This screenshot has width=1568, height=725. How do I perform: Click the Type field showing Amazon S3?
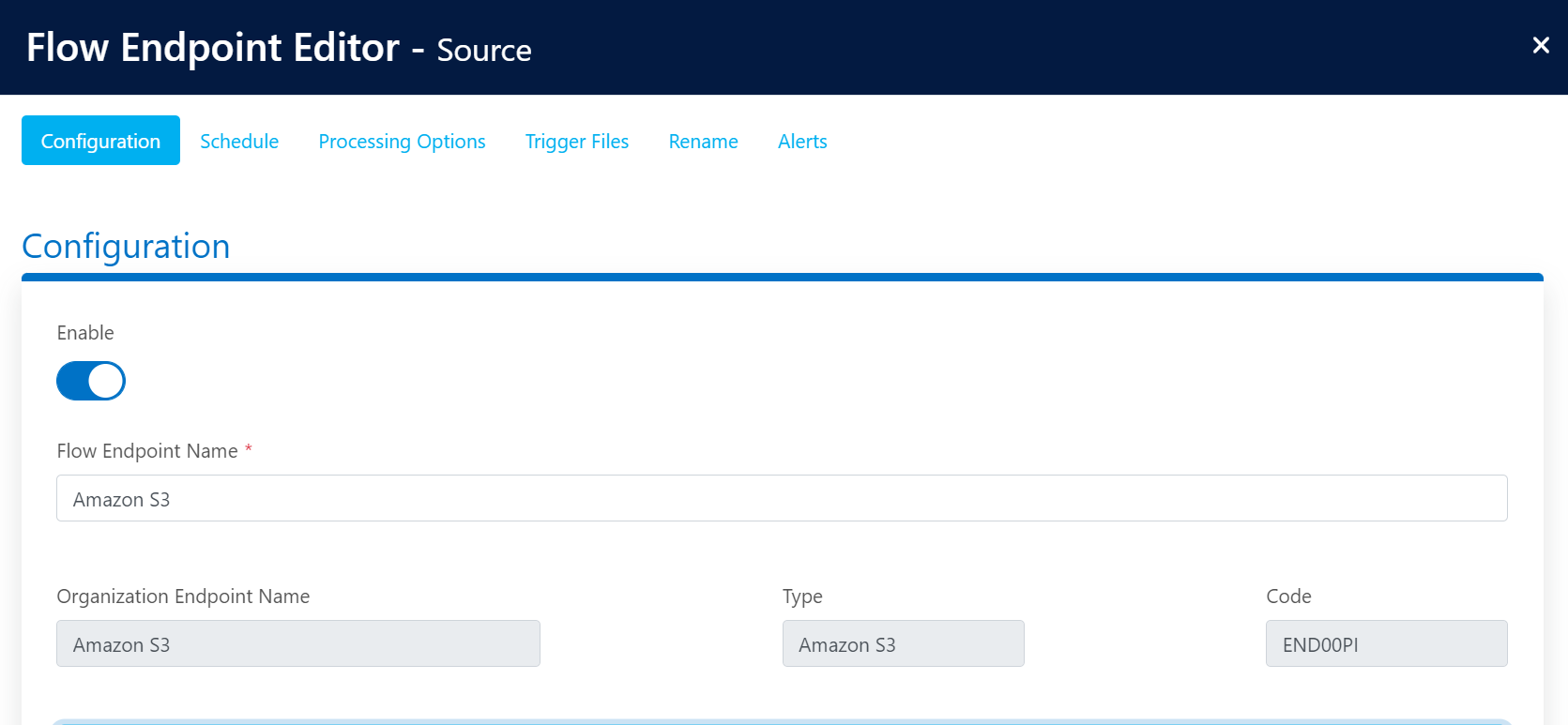tap(904, 643)
